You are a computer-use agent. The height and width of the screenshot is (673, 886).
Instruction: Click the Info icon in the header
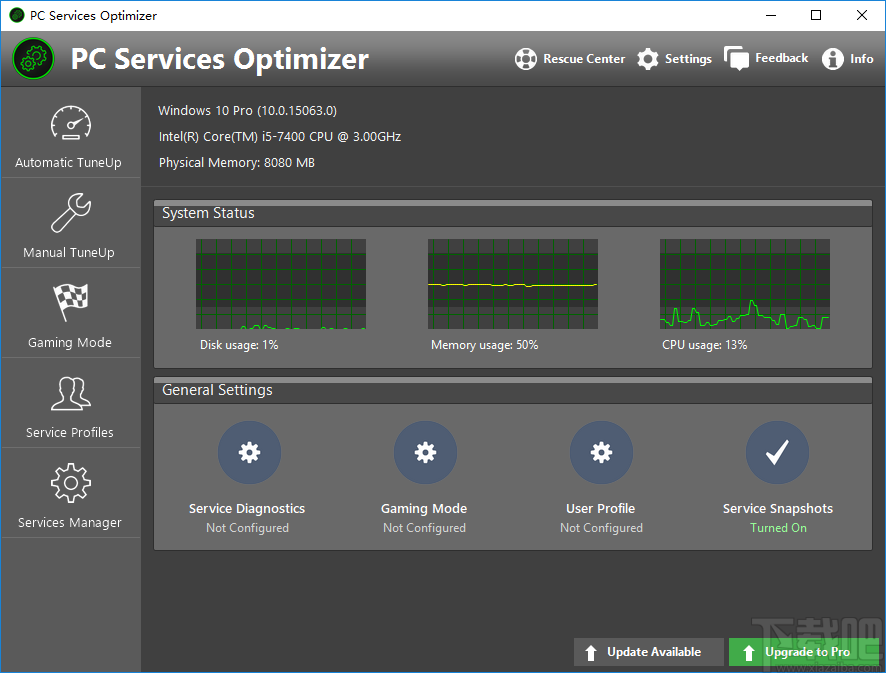click(x=847, y=58)
